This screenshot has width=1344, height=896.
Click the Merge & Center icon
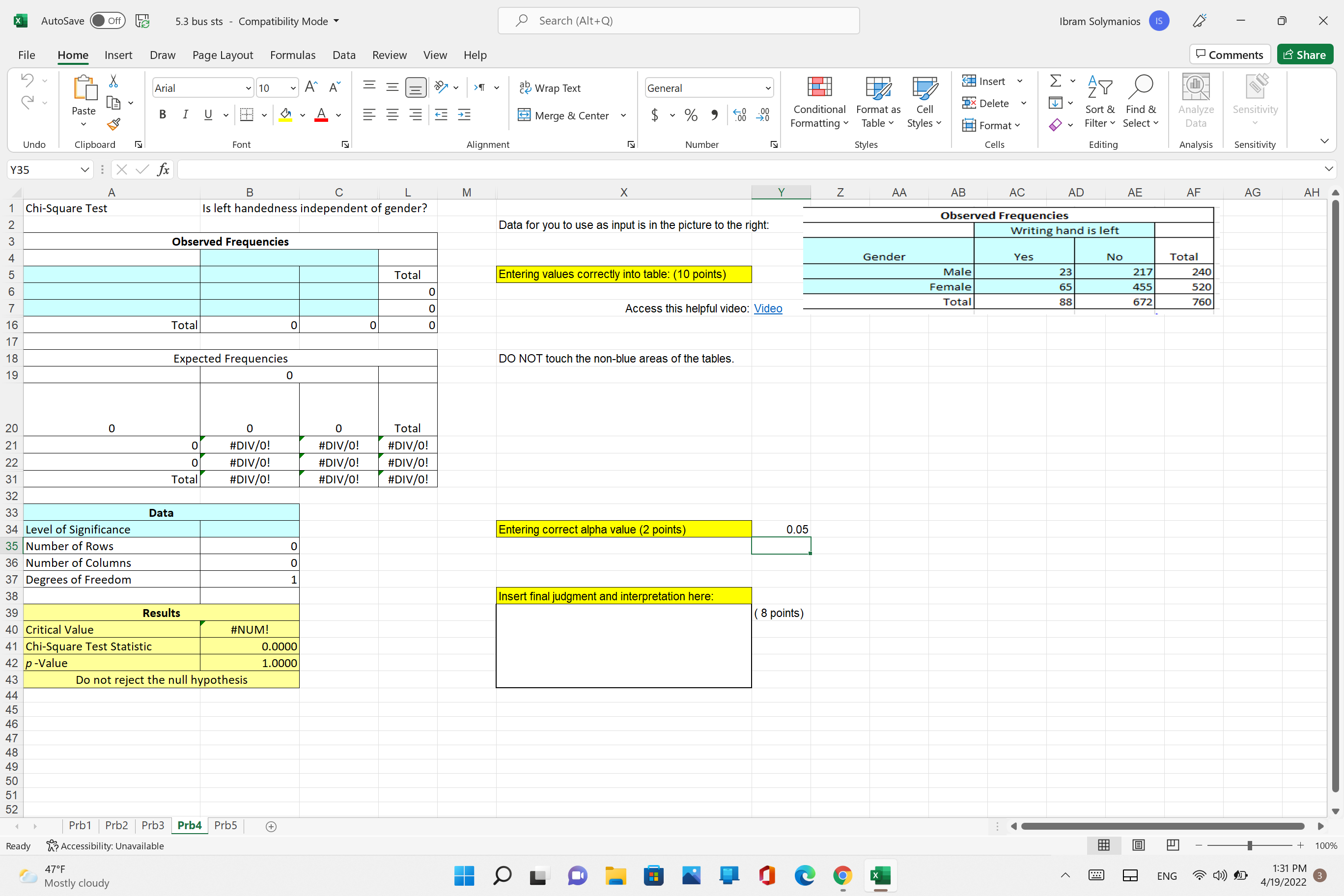[x=524, y=115]
